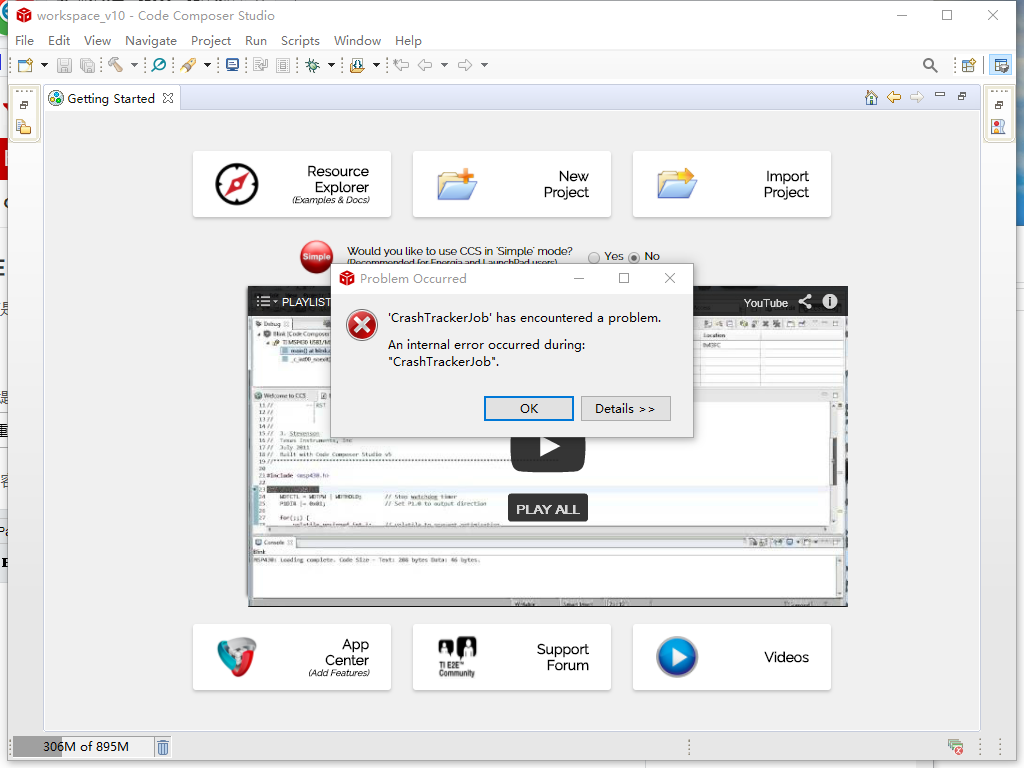Open the Window menu
The height and width of the screenshot is (768, 1024).
pyautogui.click(x=357, y=40)
